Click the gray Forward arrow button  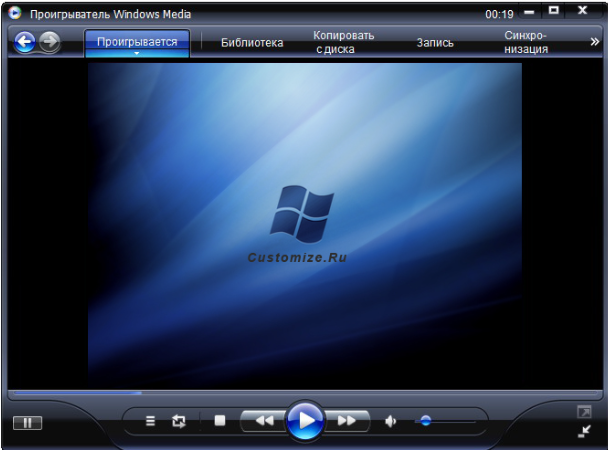point(50,41)
